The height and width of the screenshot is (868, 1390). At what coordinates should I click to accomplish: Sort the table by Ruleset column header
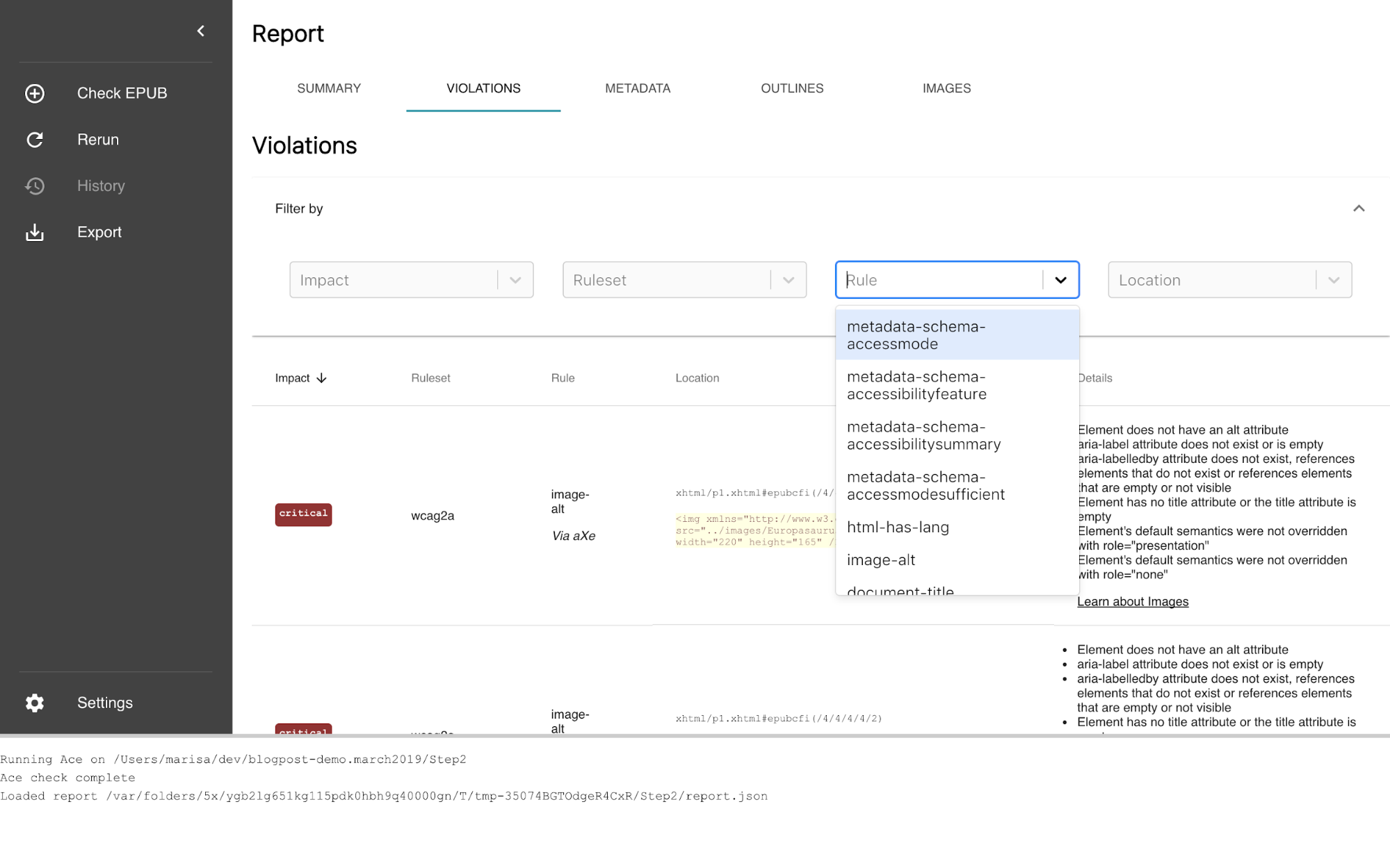pos(430,378)
